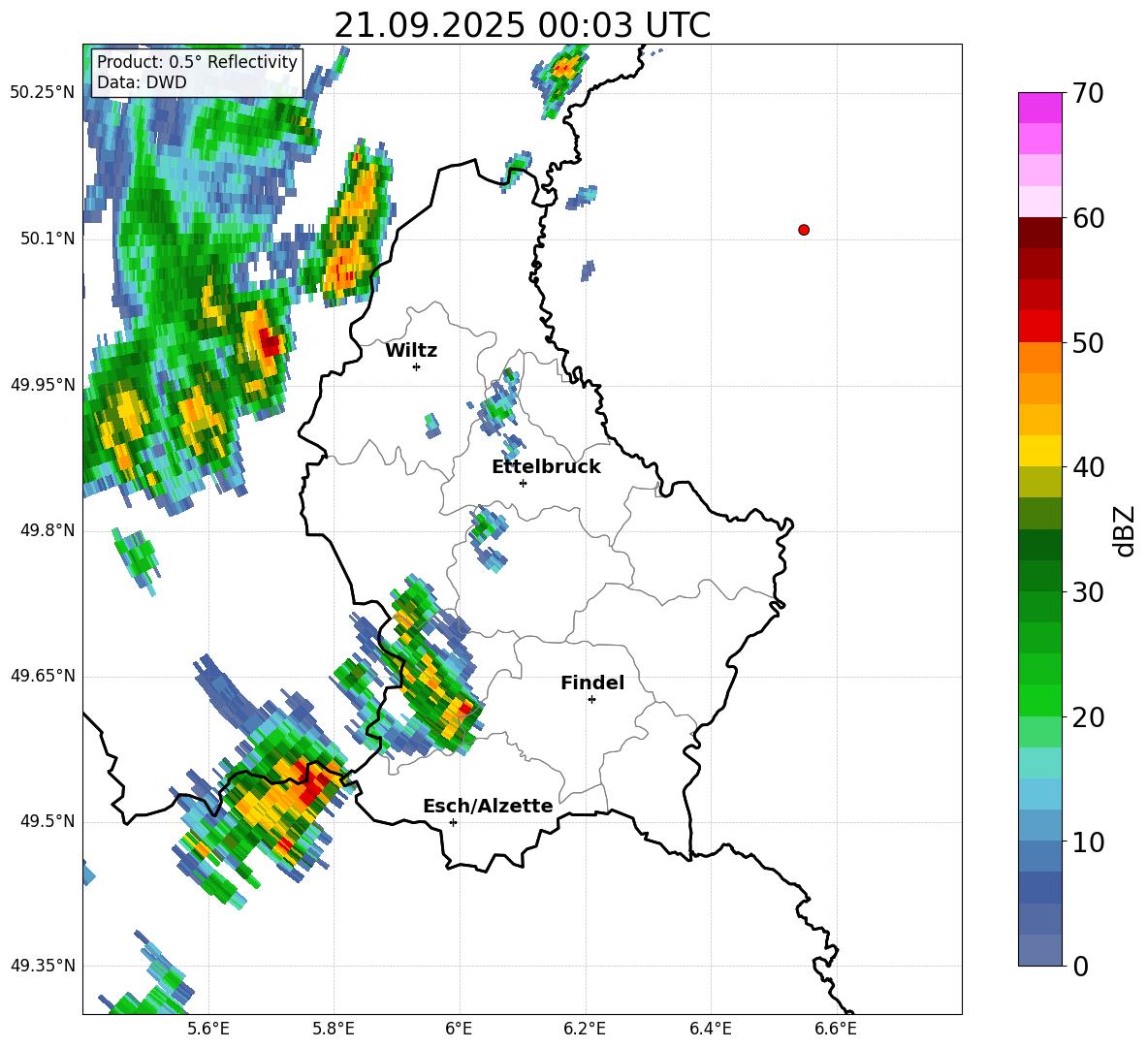Click the 50.1°N latitude label
Image resolution: width=1148 pixels, height=1048 pixels.
click(x=48, y=238)
